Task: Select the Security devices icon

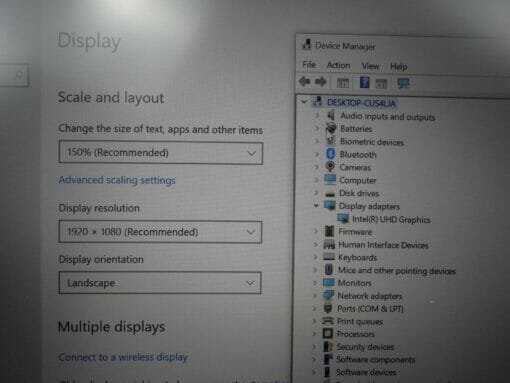Action: point(328,347)
